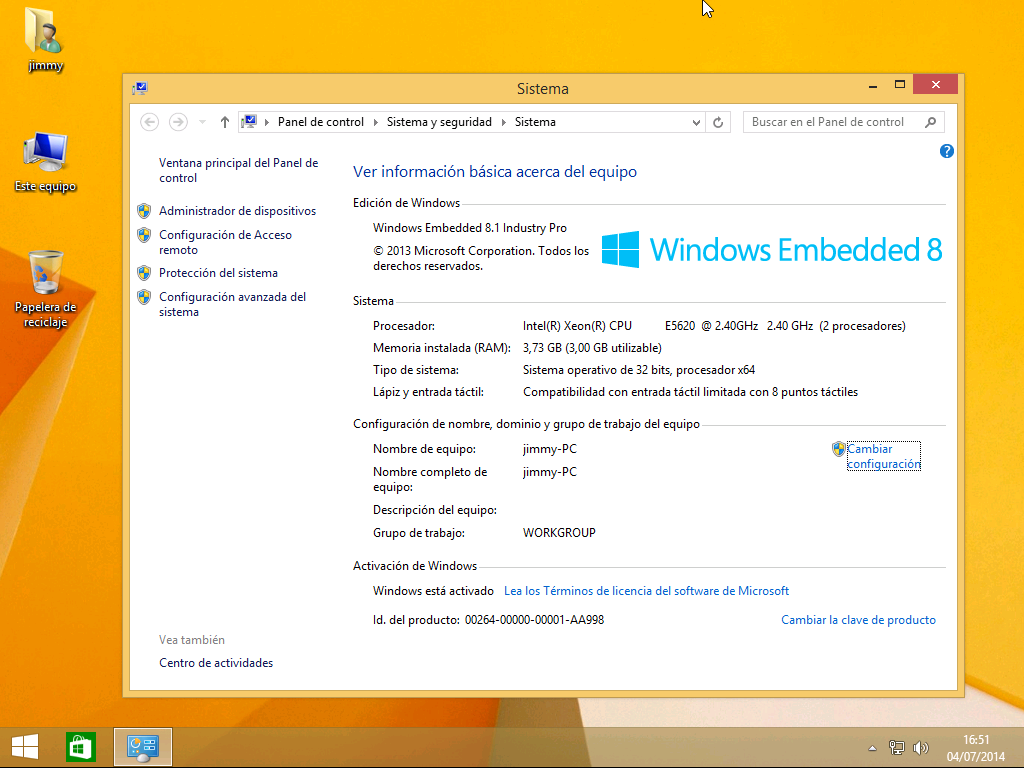The image size is (1024, 768).
Task: Refresh the Sistema page
Action: [718, 122]
